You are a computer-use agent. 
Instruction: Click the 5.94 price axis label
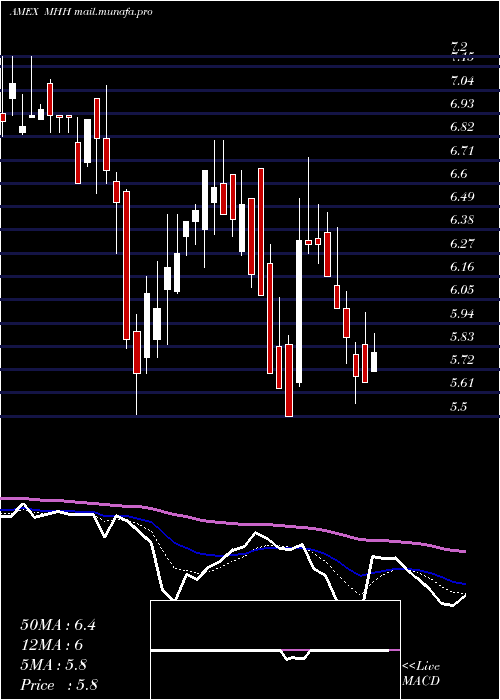pos(462,313)
